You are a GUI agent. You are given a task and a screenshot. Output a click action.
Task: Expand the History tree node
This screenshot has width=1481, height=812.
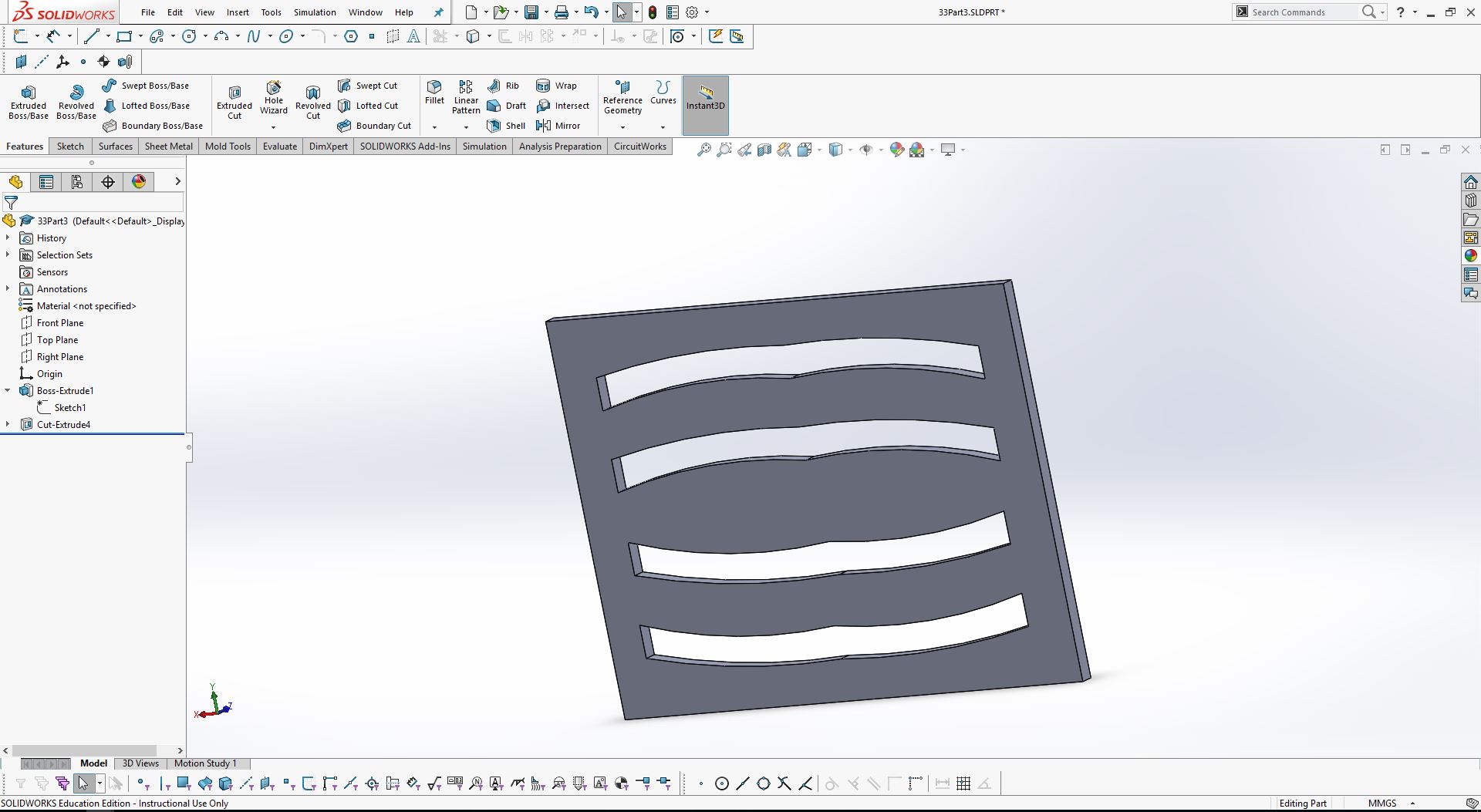click(x=8, y=238)
